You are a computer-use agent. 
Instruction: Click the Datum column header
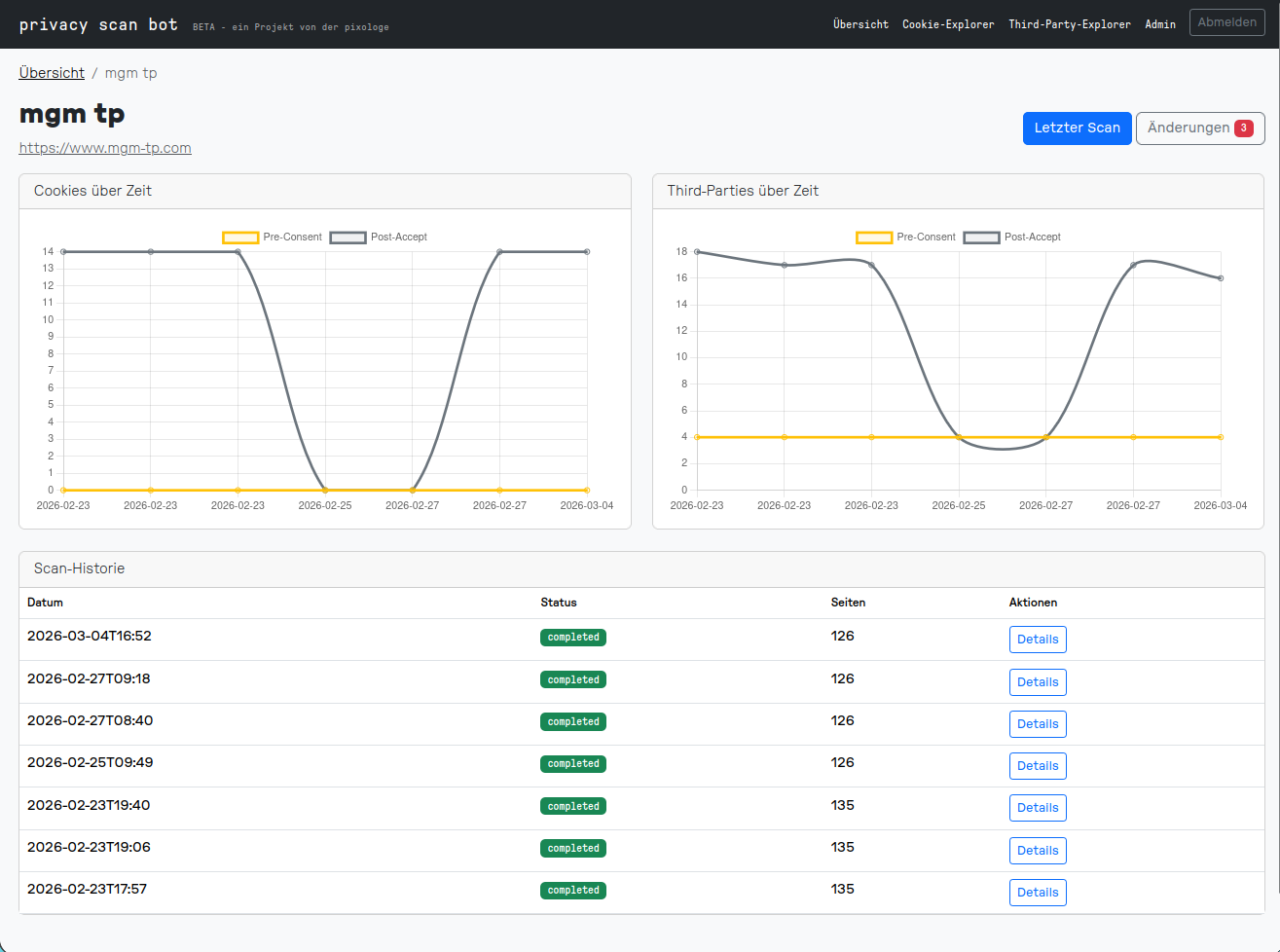pos(45,603)
